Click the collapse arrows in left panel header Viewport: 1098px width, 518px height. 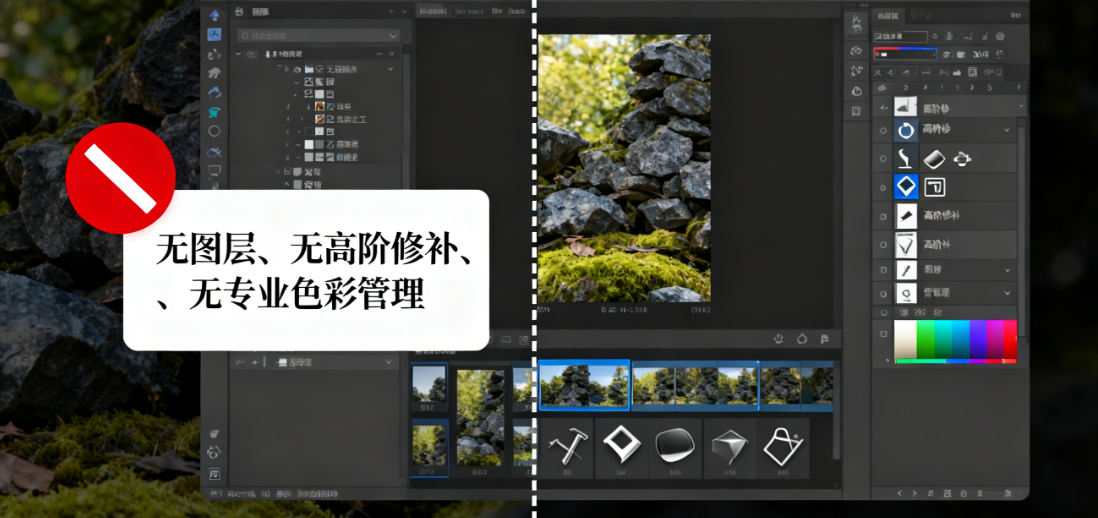pos(392,12)
